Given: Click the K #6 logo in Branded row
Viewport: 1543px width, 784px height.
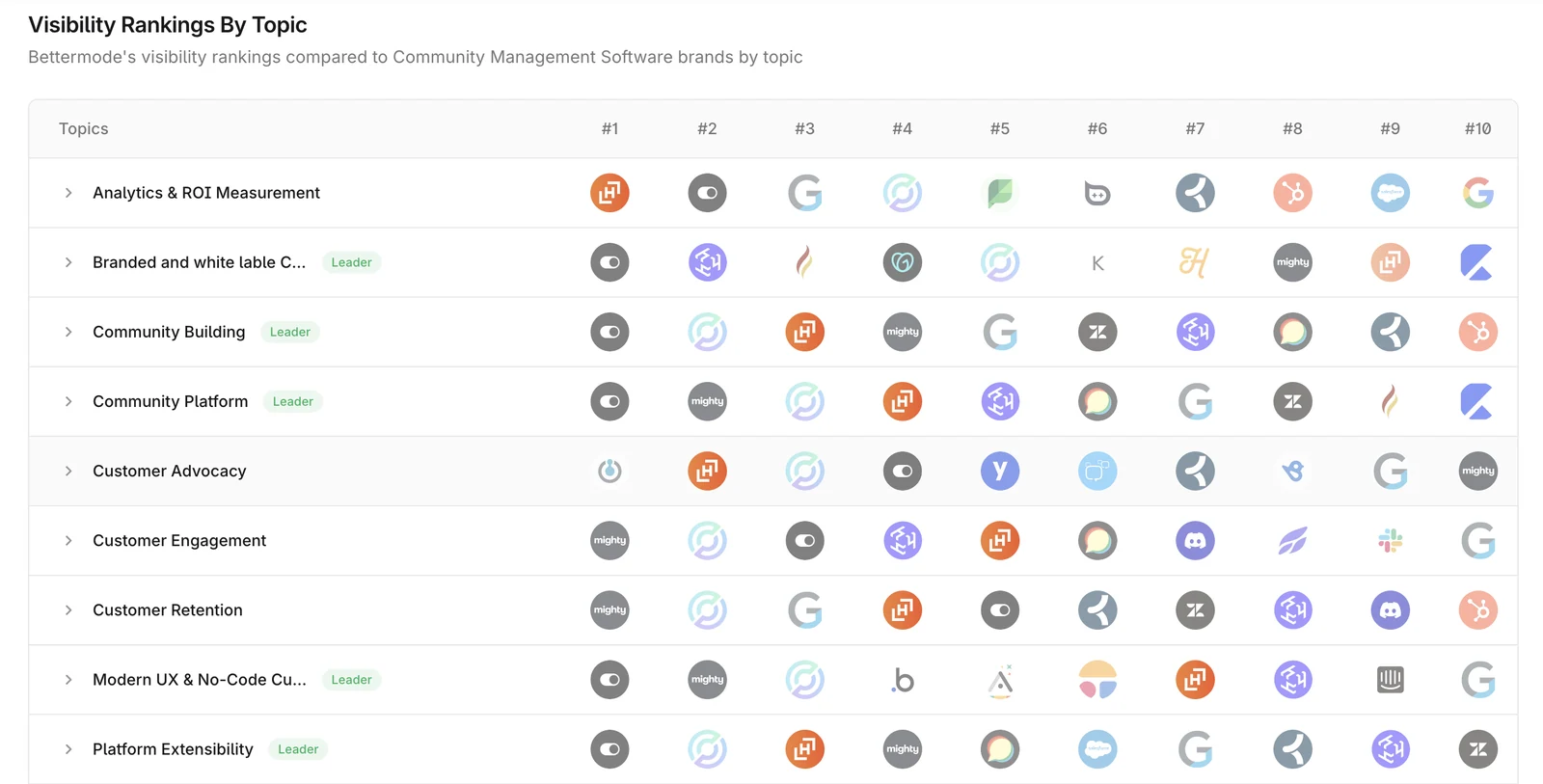Looking at the screenshot, I should (x=1097, y=262).
